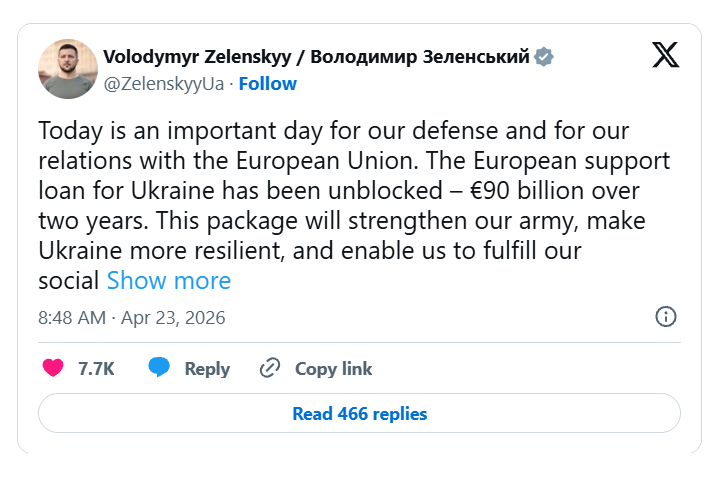The height and width of the screenshot is (477, 722).
Task: Select the Copy link text label
Action: pyautogui.click(x=333, y=368)
